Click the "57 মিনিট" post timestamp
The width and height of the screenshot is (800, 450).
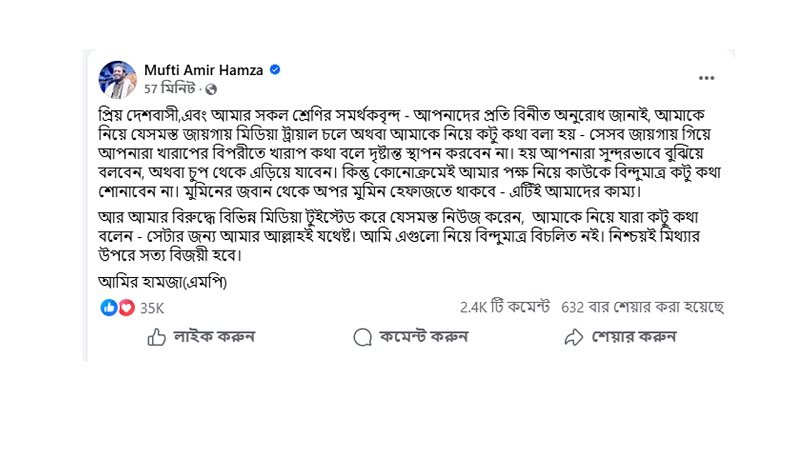click(168, 88)
